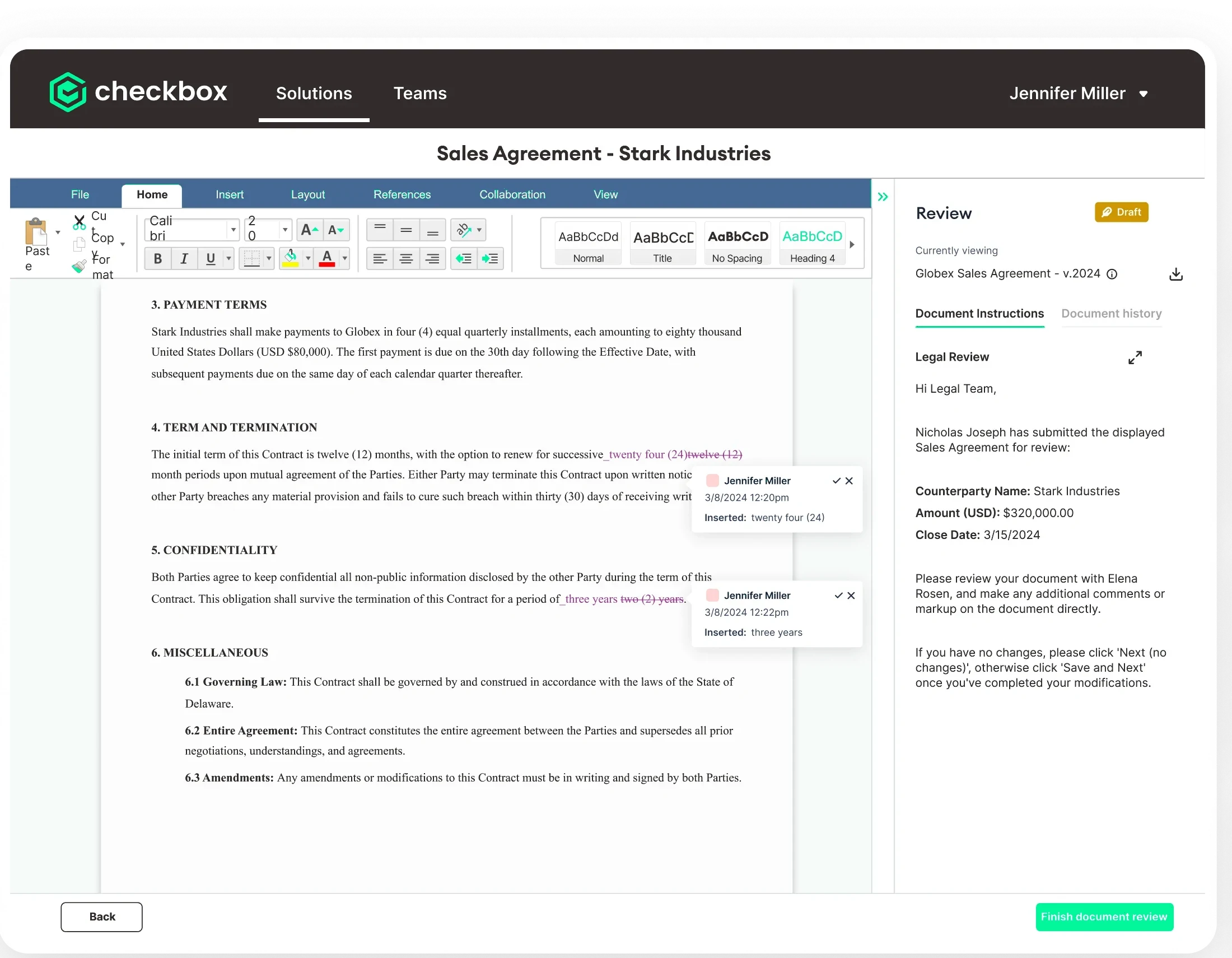Reject the 'twenty four (24)' insertion
This screenshot has height=958, width=1232.
coord(849,481)
